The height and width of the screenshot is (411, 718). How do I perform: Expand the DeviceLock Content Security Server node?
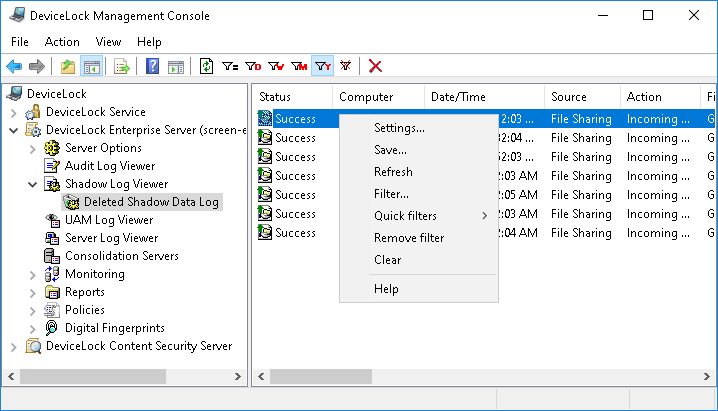tap(14, 346)
